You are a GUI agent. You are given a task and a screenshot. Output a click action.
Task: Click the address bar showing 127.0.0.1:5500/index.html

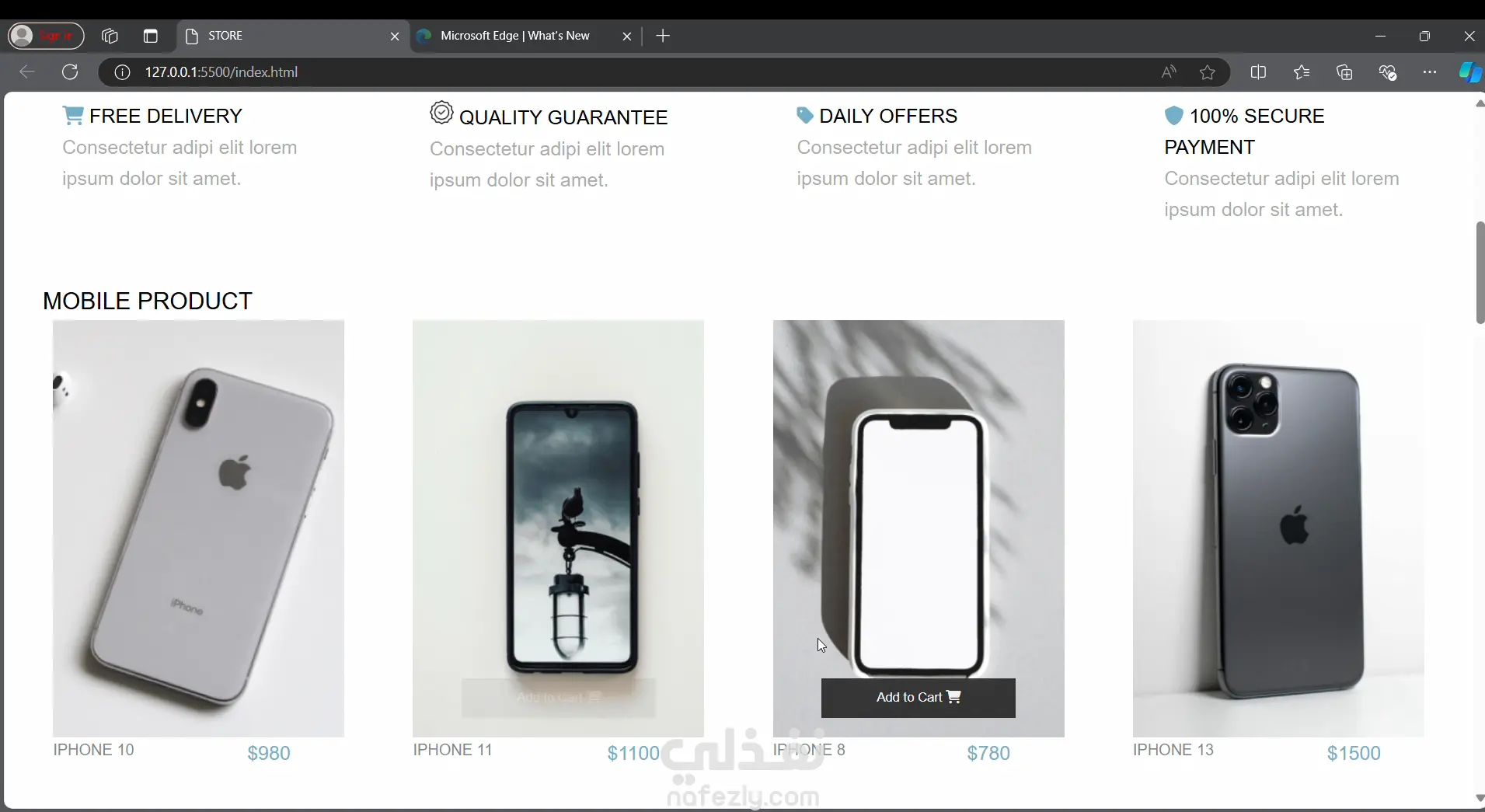[622, 72]
